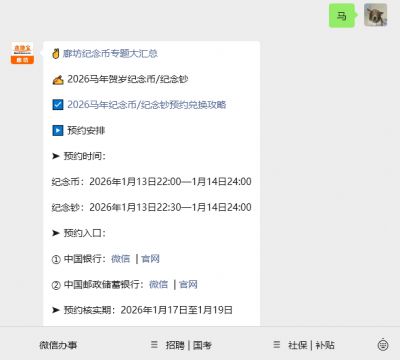The image size is (400, 360).
Task: Select the 预约时间： heading text
Action: coord(85,156)
